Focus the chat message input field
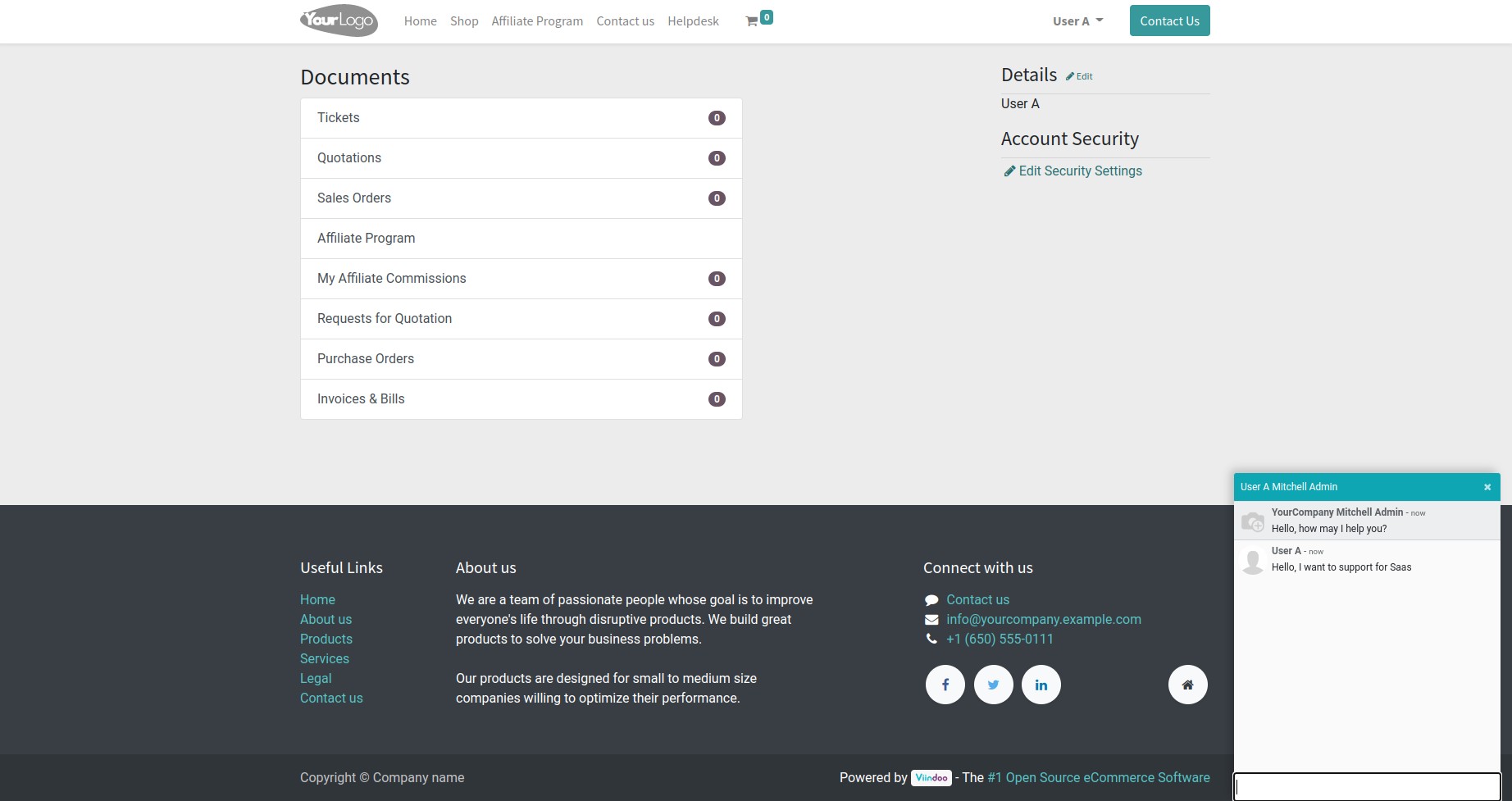Image resolution: width=1512 pixels, height=801 pixels. coord(1366,786)
